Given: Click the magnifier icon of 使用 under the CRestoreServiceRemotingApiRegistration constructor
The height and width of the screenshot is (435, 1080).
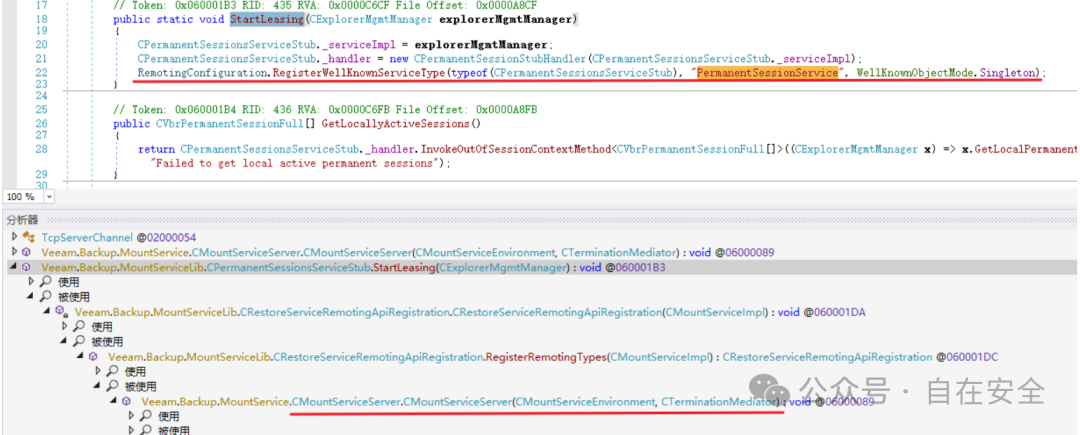Looking at the screenshot, I should point(79,326).
